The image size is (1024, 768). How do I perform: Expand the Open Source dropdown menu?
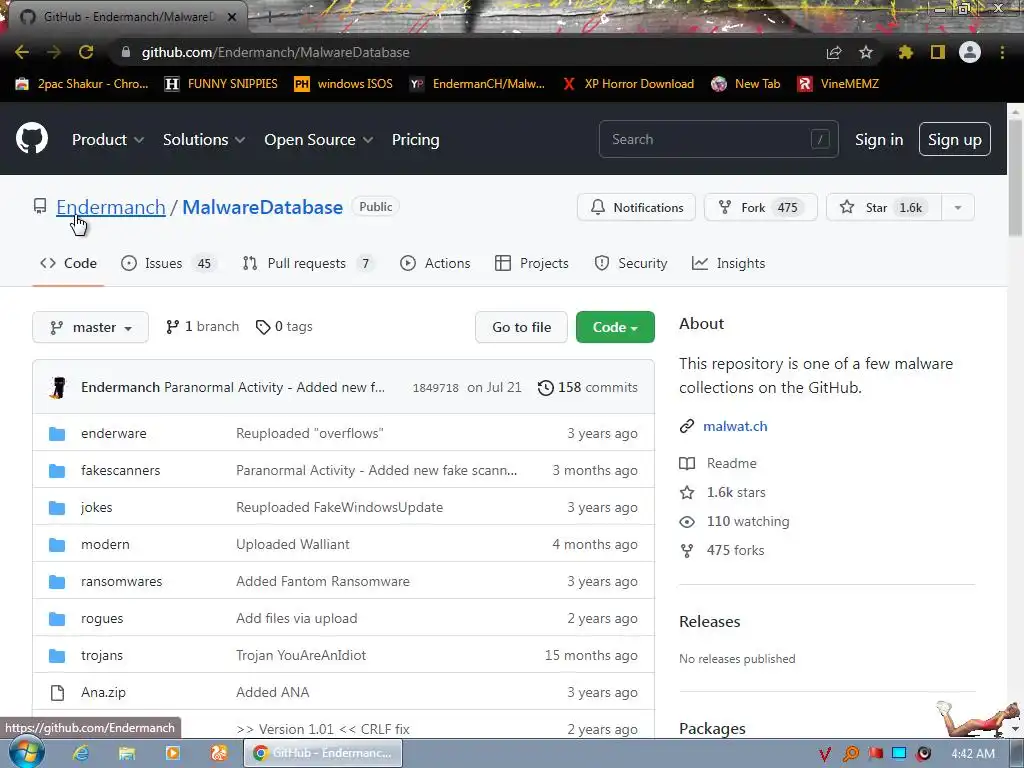click(x=319, y=140)
